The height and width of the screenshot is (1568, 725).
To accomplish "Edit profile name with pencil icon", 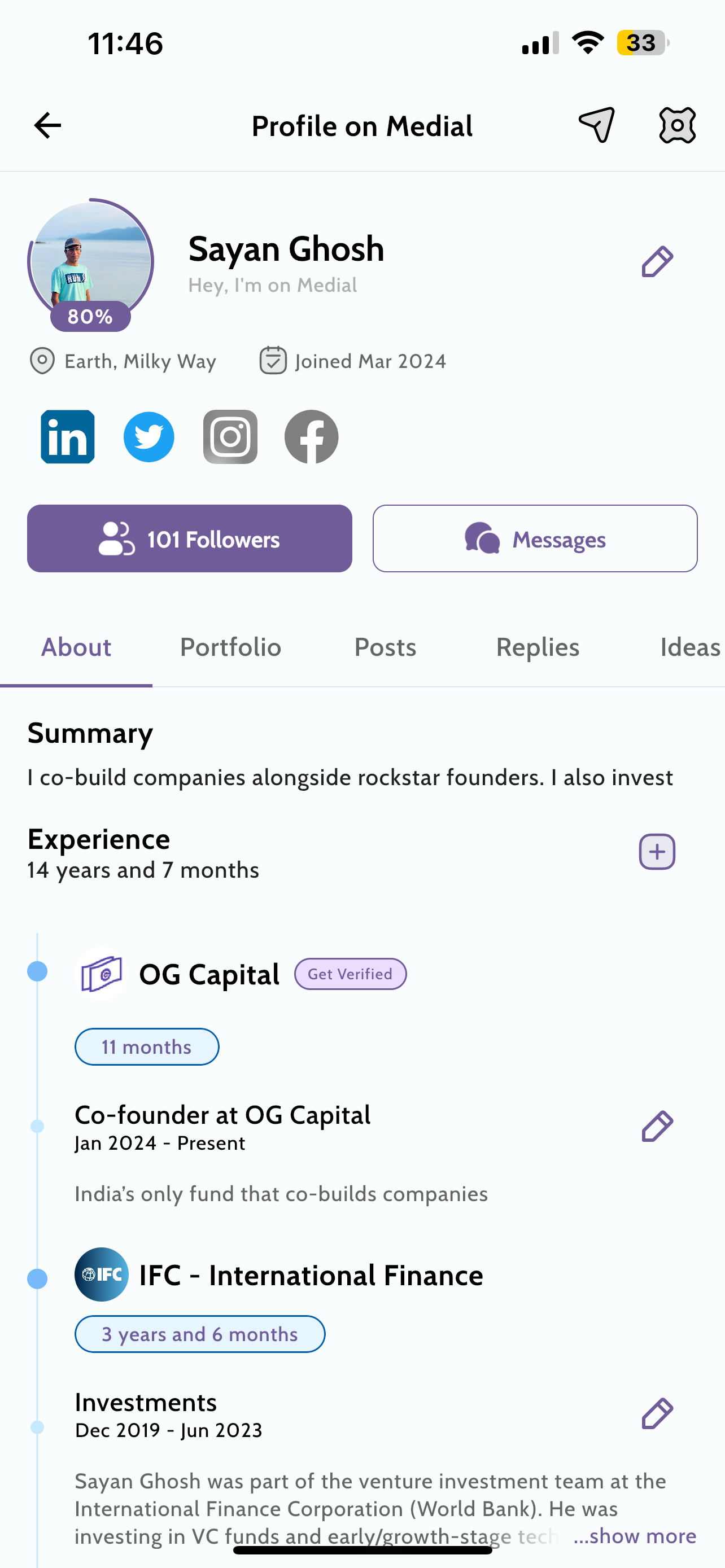I will (x=657, y=262).
